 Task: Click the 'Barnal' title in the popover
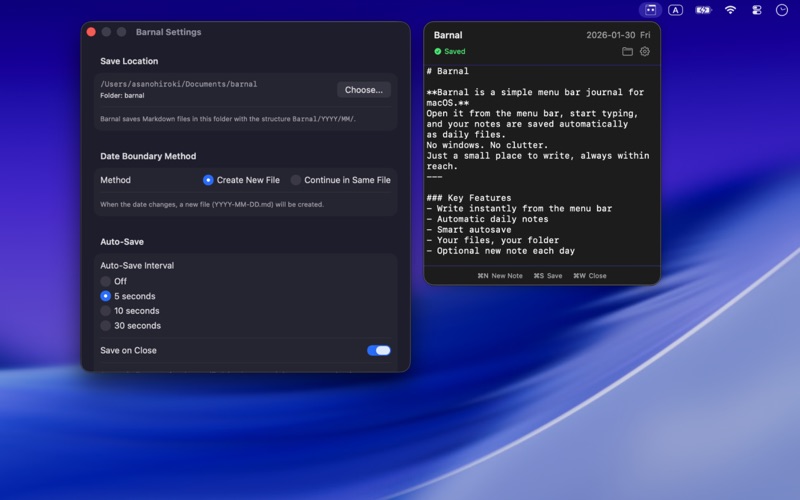click(x=448, y=35)
